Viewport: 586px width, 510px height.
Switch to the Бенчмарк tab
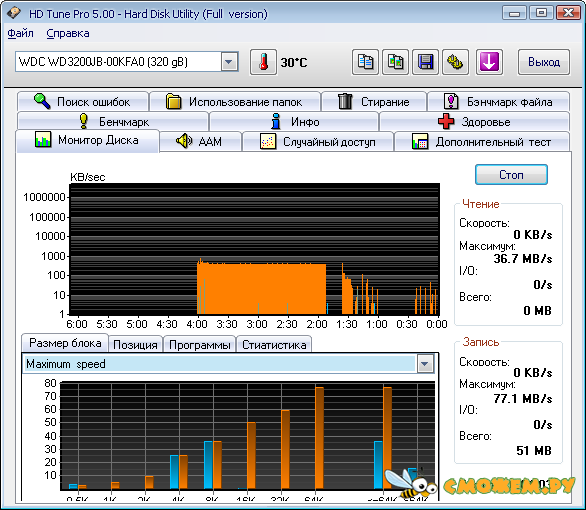point(113,121)
